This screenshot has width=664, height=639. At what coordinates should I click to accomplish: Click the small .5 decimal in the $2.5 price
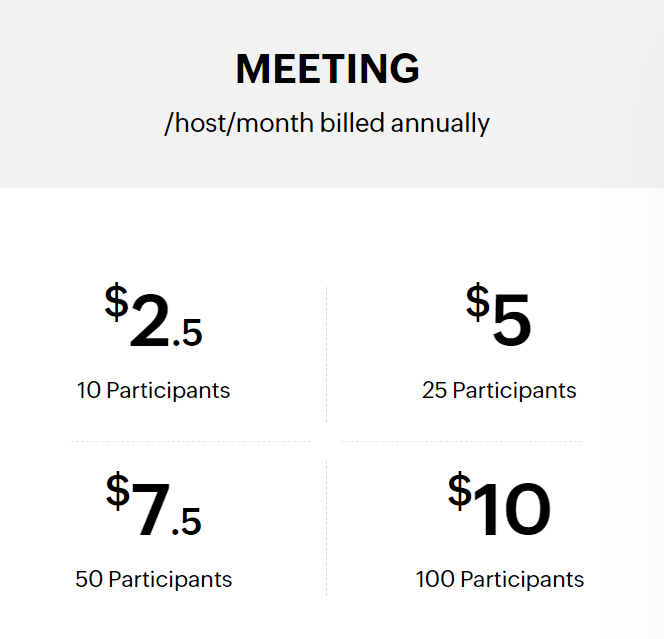(x=187, y=333)
